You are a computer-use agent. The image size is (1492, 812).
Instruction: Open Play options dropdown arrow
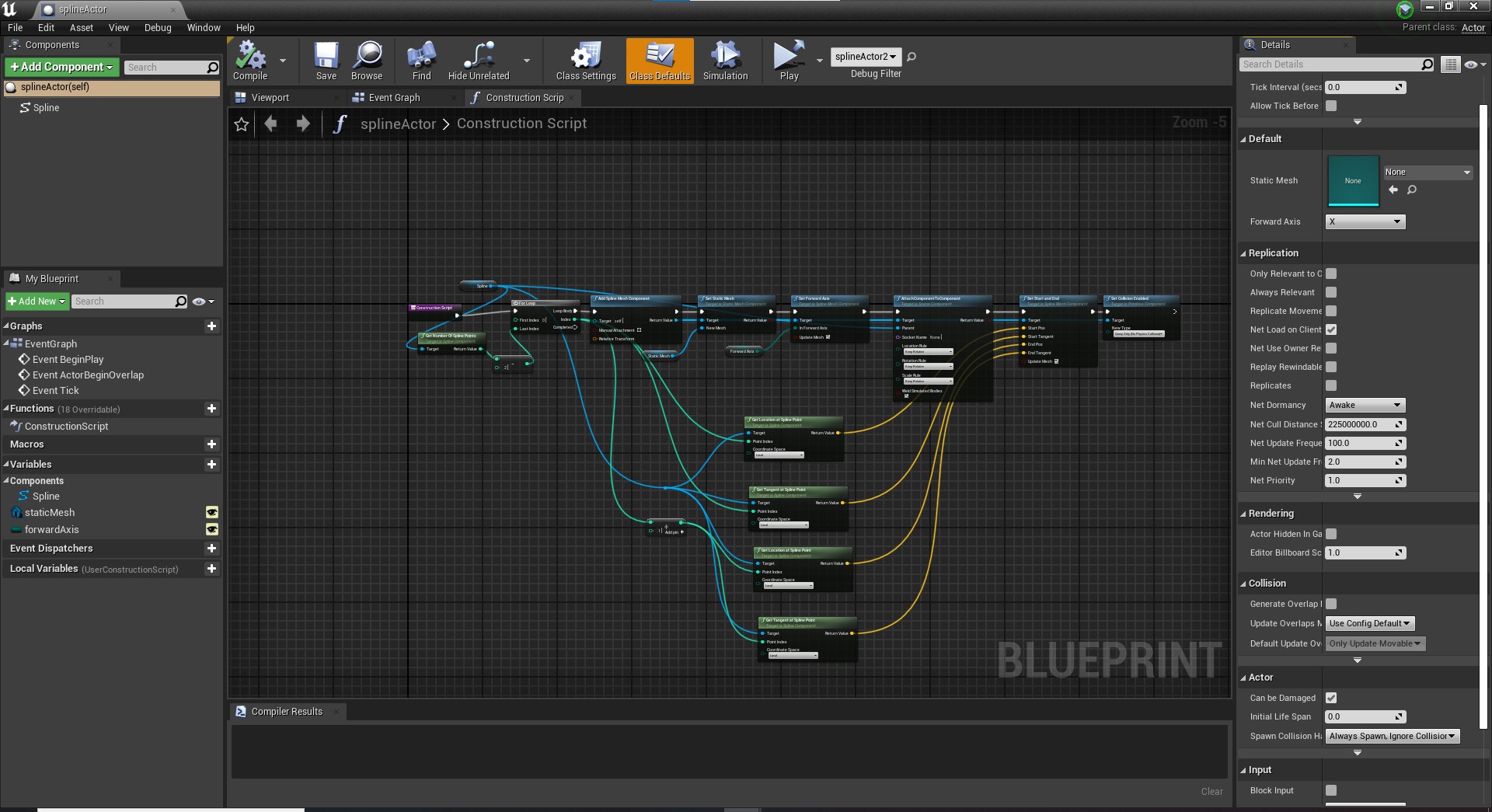click(x=819, y=61)
